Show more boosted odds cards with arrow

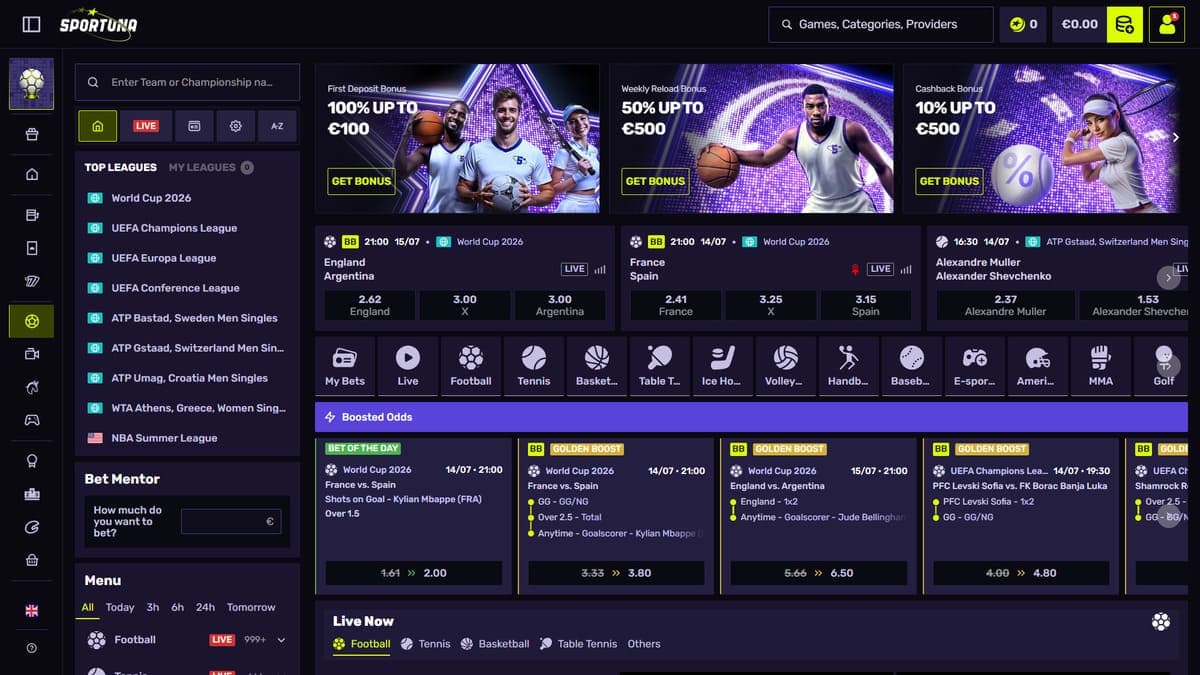[1169, 516]
